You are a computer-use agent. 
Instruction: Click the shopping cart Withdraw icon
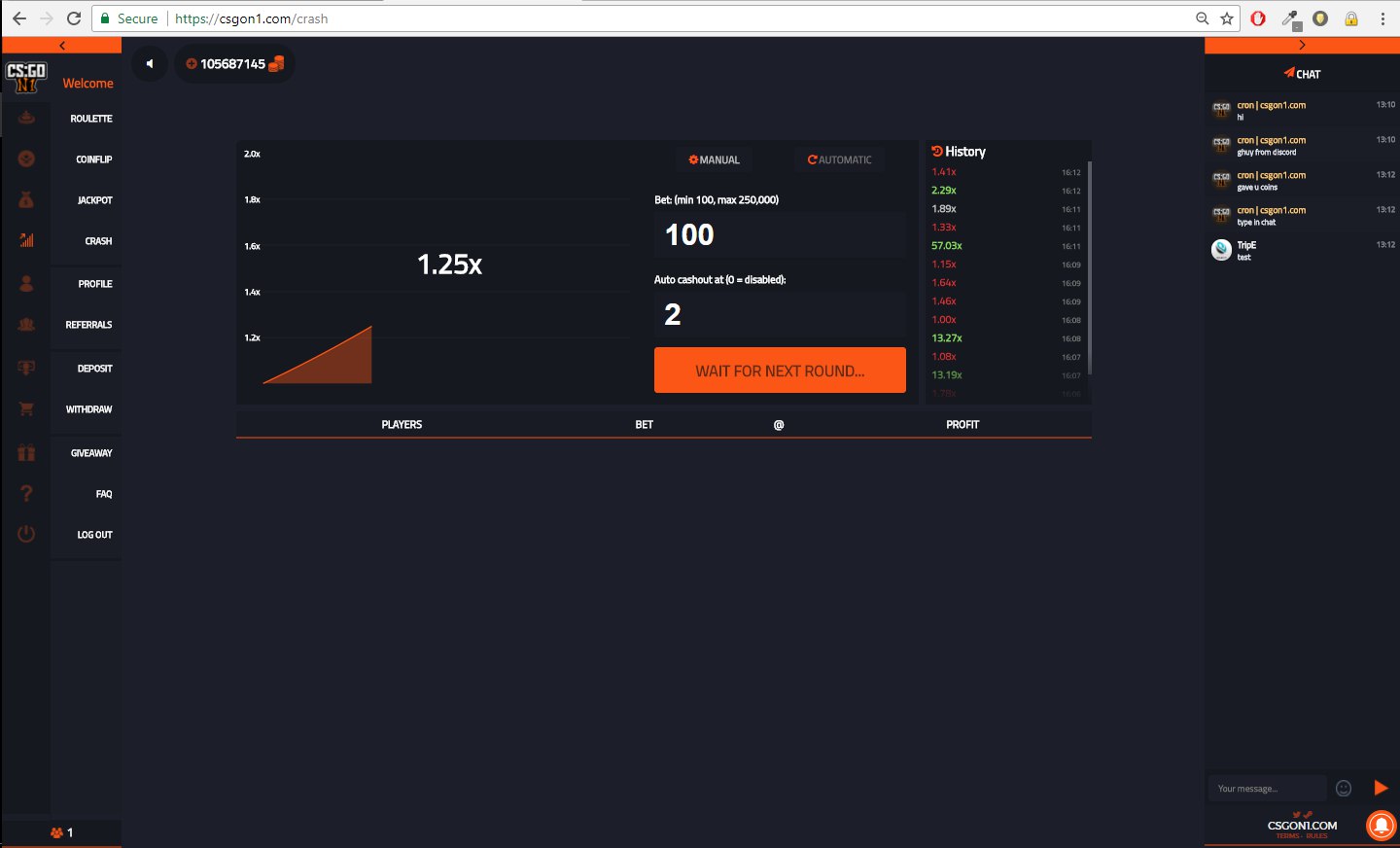(x=26, y=409)
